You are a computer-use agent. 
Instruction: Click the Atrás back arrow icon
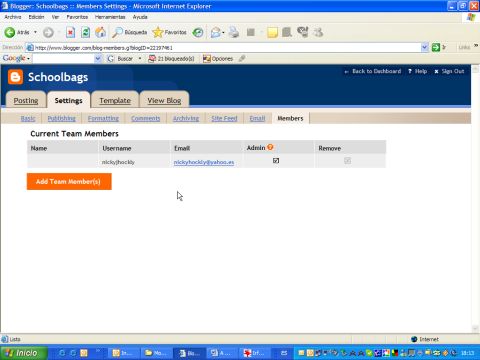(x=10, y=32)
